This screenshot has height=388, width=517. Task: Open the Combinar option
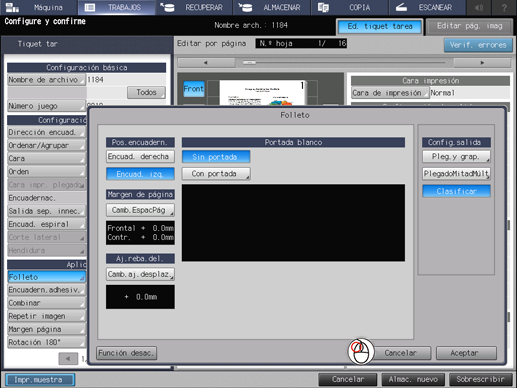click(46, 303)
